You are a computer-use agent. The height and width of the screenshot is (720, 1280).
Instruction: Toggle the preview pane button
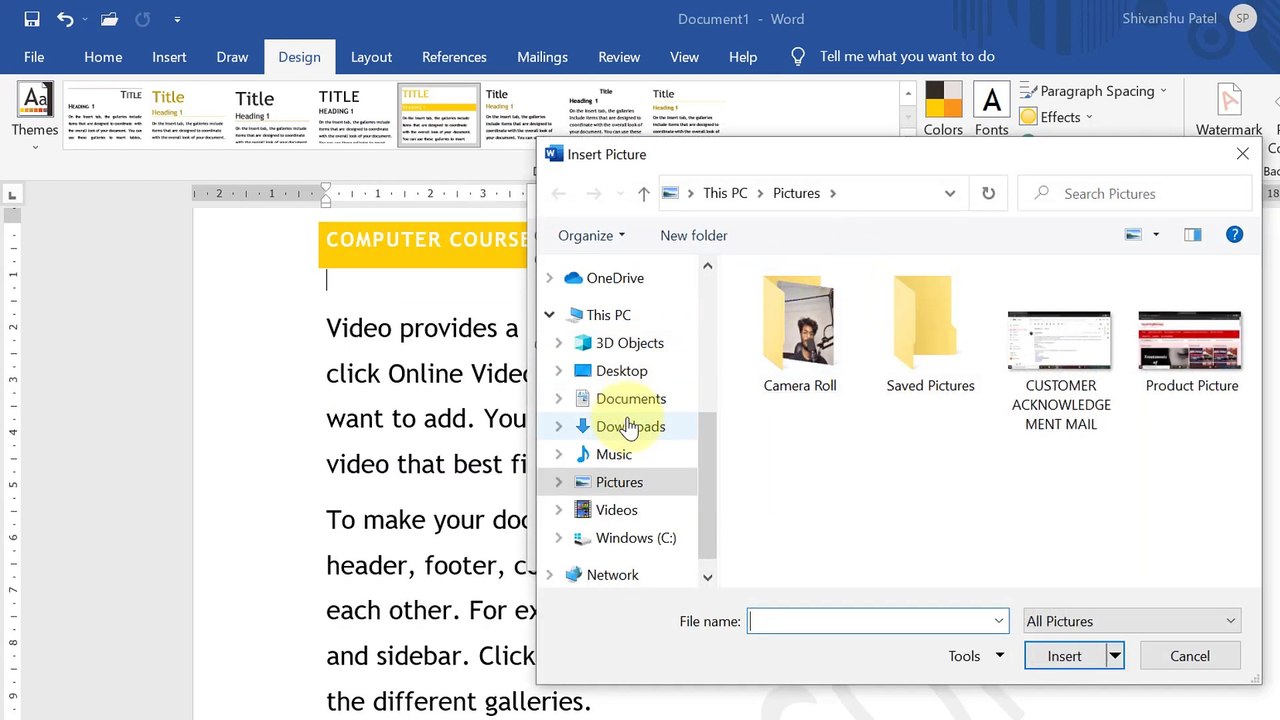pyautogui.click(x=1192, y=235)
